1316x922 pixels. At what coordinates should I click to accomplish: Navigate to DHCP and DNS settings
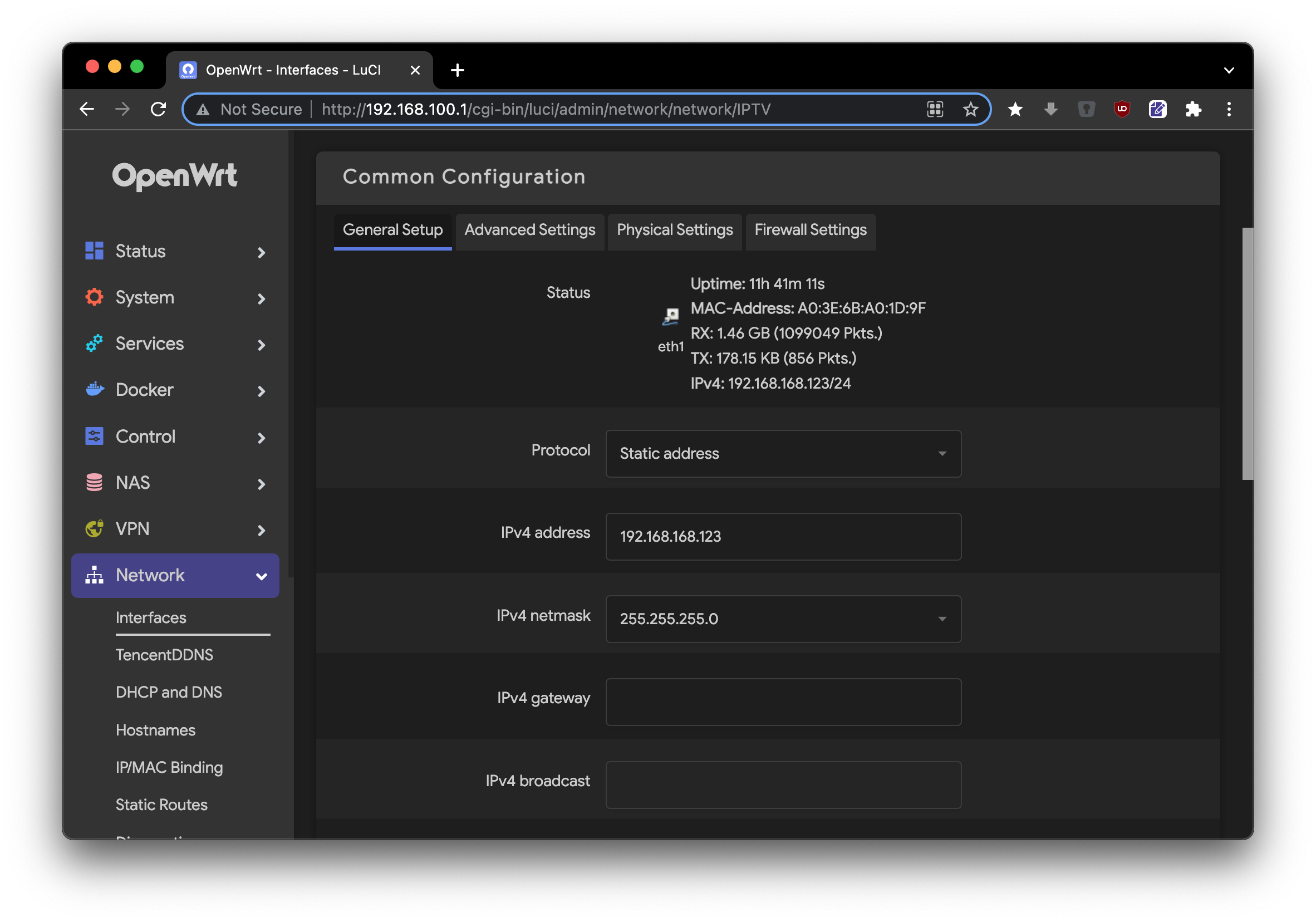click(168, 692)
